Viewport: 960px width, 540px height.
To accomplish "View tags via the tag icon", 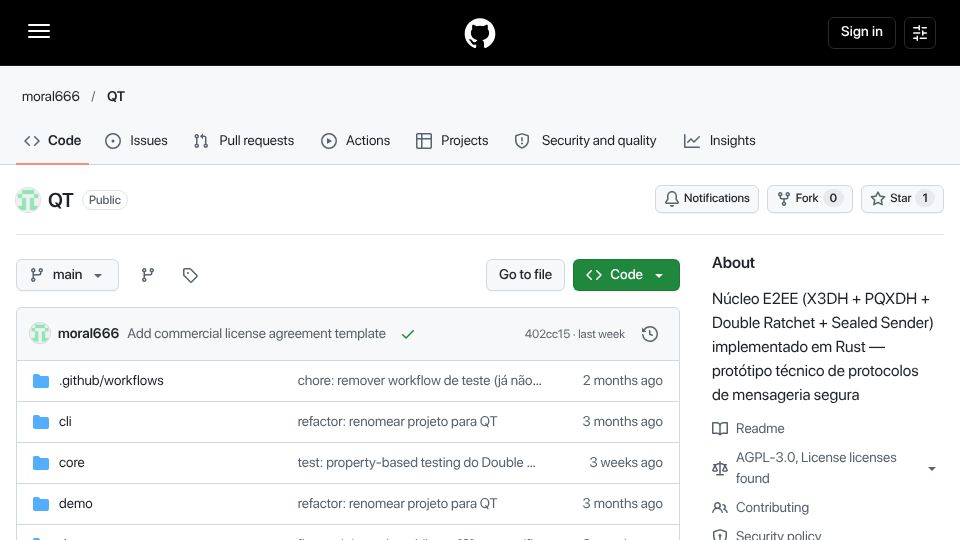I will click(190, 275).
